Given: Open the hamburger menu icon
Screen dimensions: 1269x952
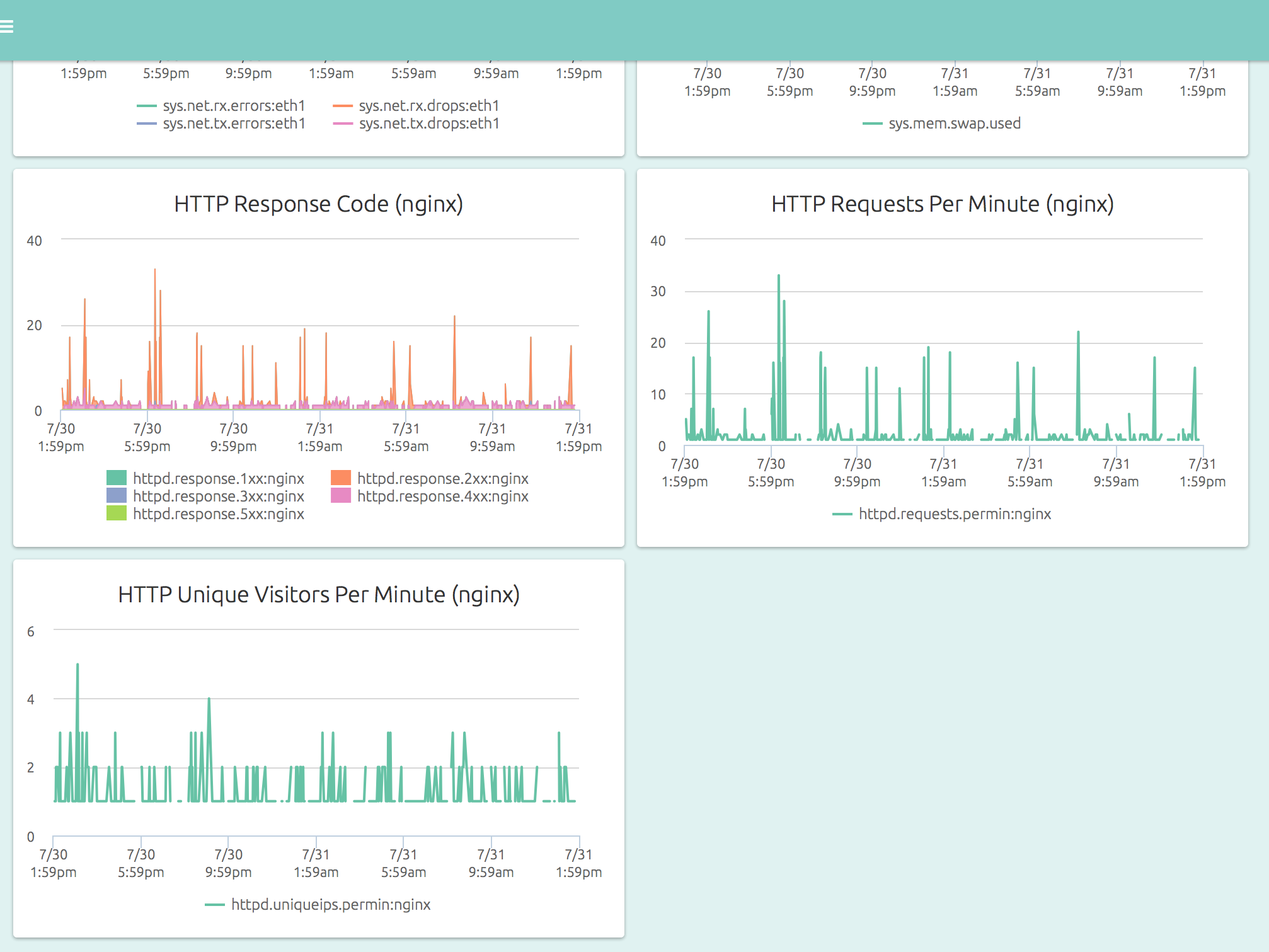Looking at the screenshot, I should coord(6,26).
